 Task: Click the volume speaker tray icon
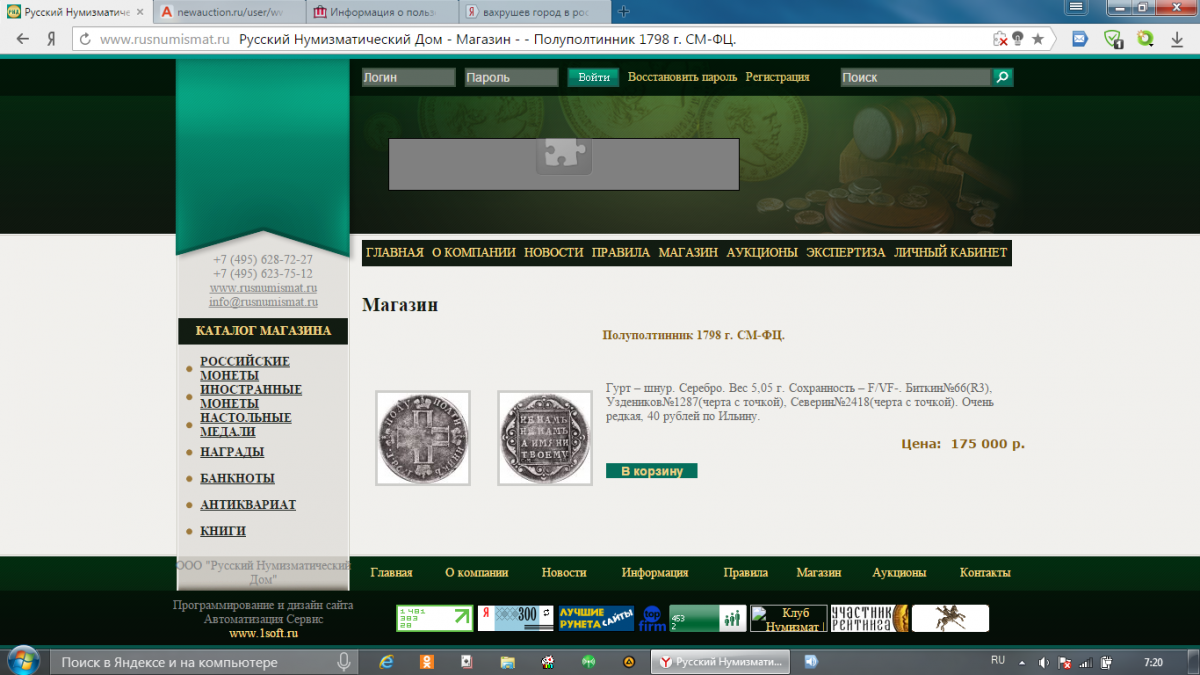pos(1043,662)
